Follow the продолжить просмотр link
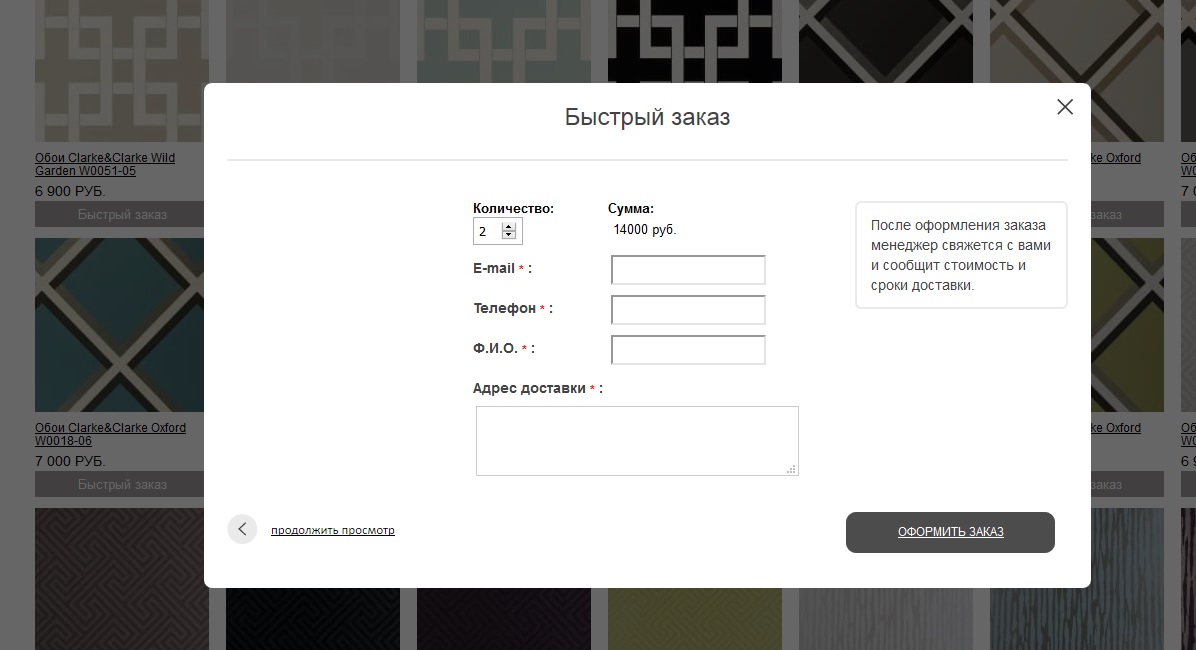Screen dimensions: 1196x650 pyautogui.click(x=332, y=530)
